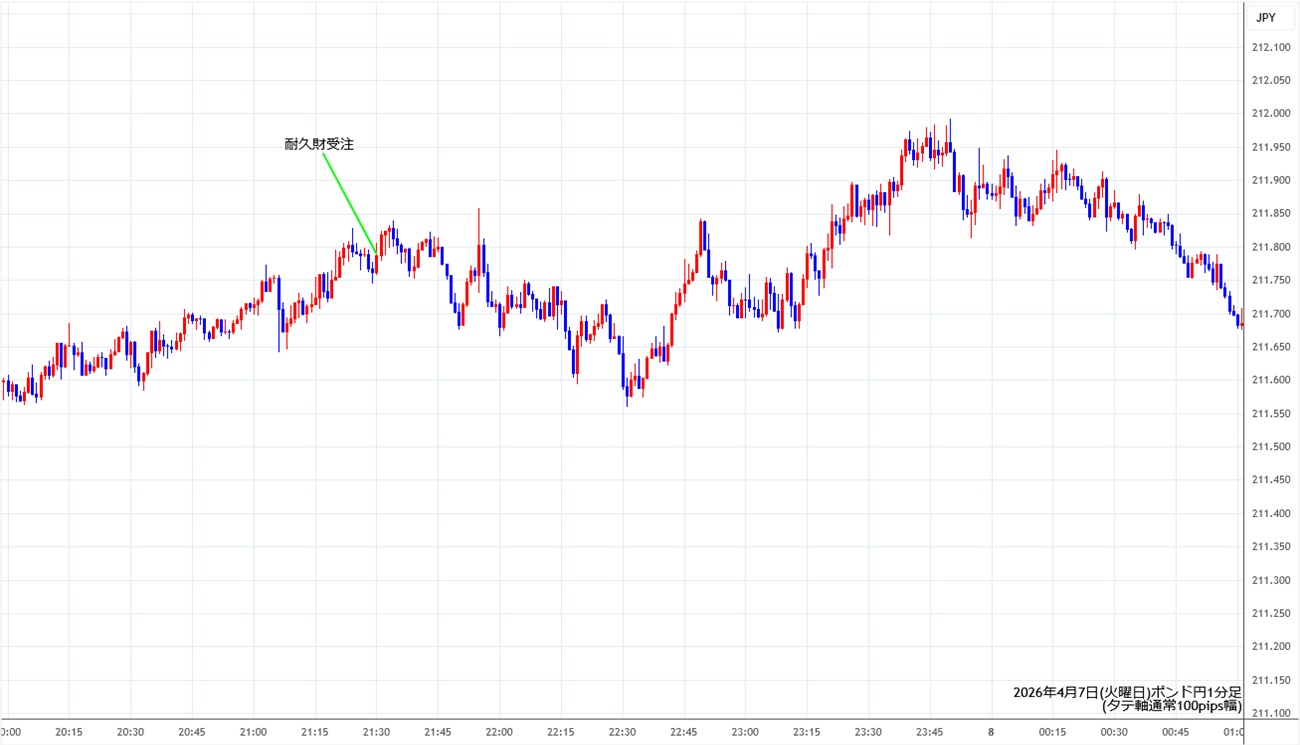
Task: Select the タテ軸通常100pips幅 caption line
Action: 1171,706
